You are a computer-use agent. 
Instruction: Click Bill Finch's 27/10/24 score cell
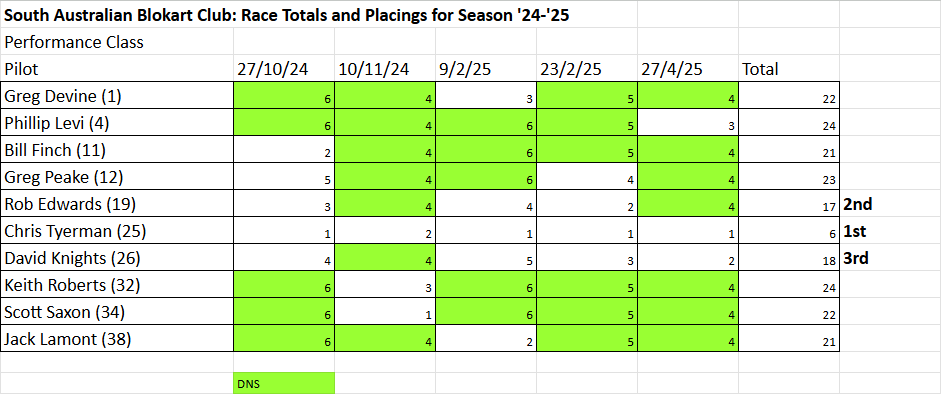pyautogui.click(x=284, y=149)
